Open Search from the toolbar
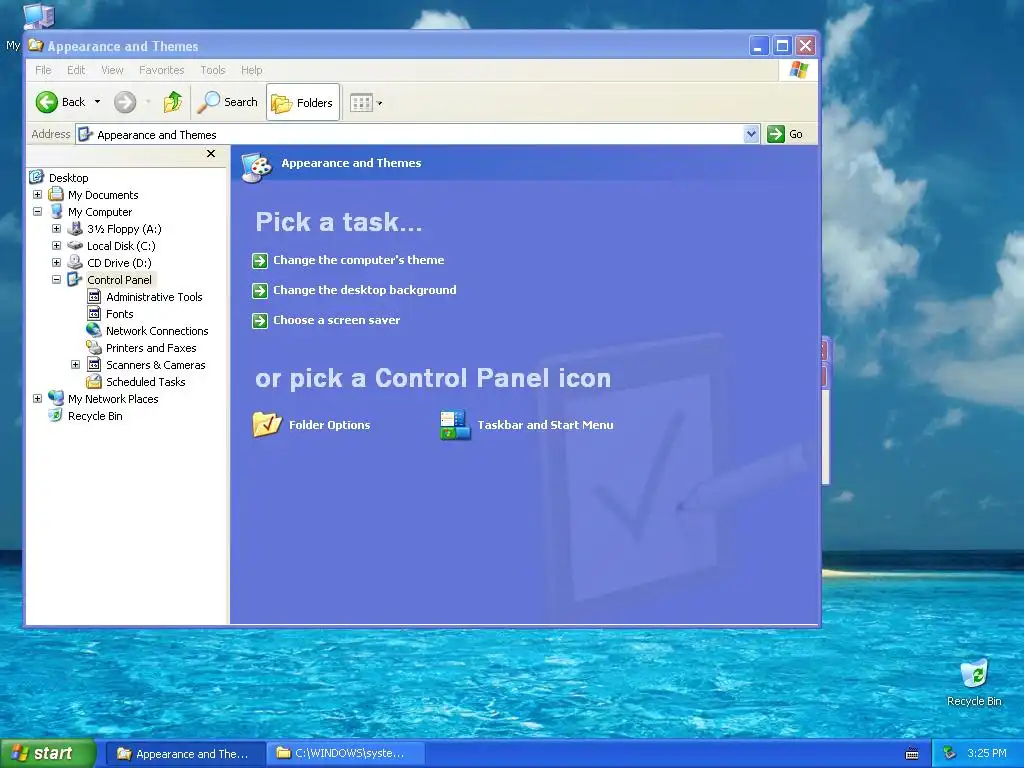The height and width of the screenshot is (768, 1024). (x=227, y=102)
